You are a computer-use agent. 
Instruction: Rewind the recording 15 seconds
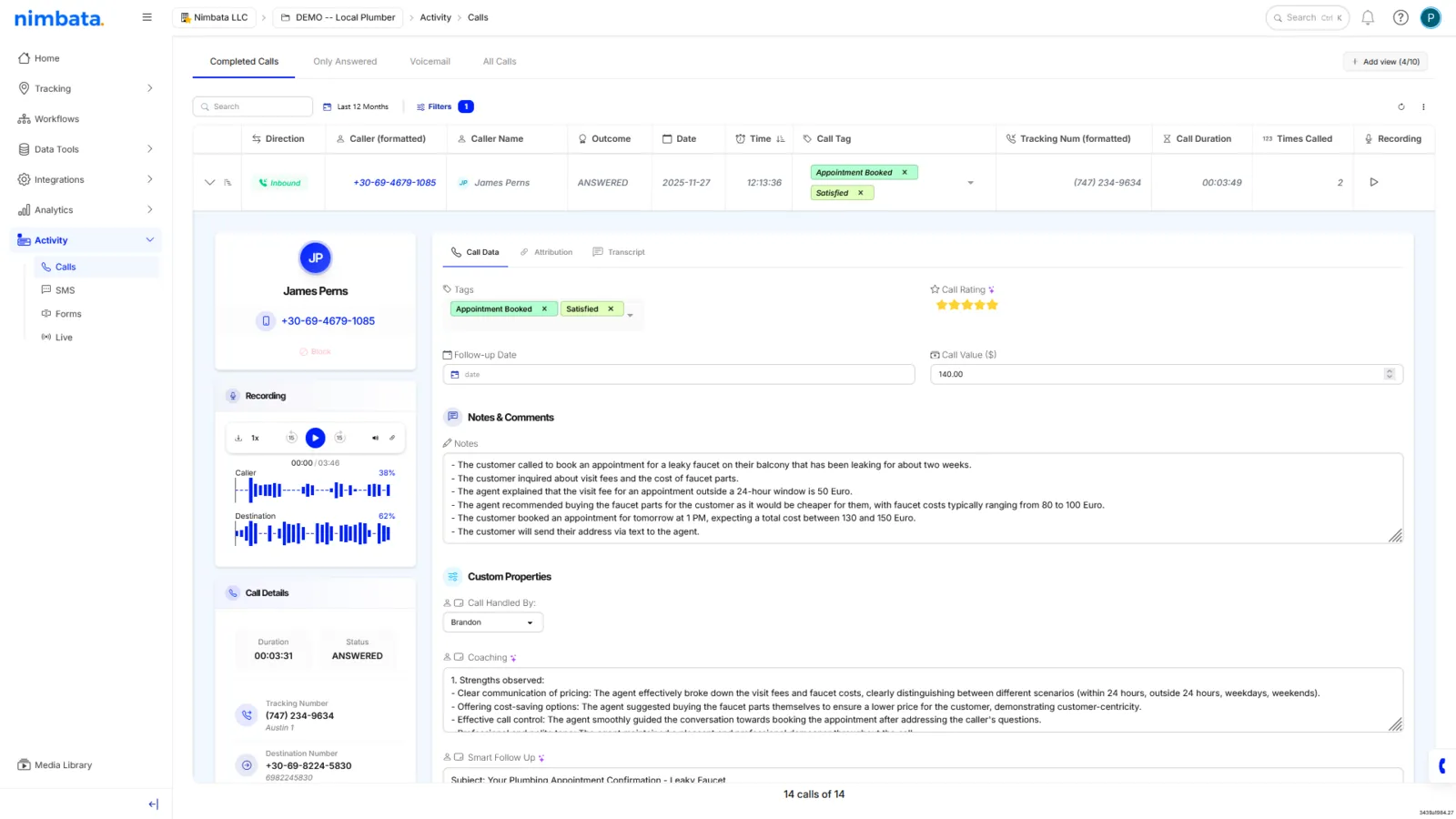coord(291,438)
